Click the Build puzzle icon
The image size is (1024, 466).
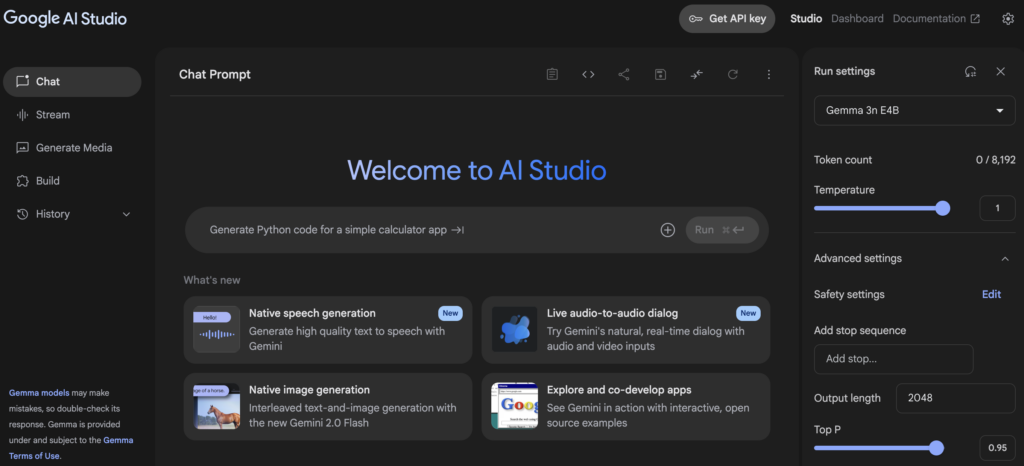(23, 181)
